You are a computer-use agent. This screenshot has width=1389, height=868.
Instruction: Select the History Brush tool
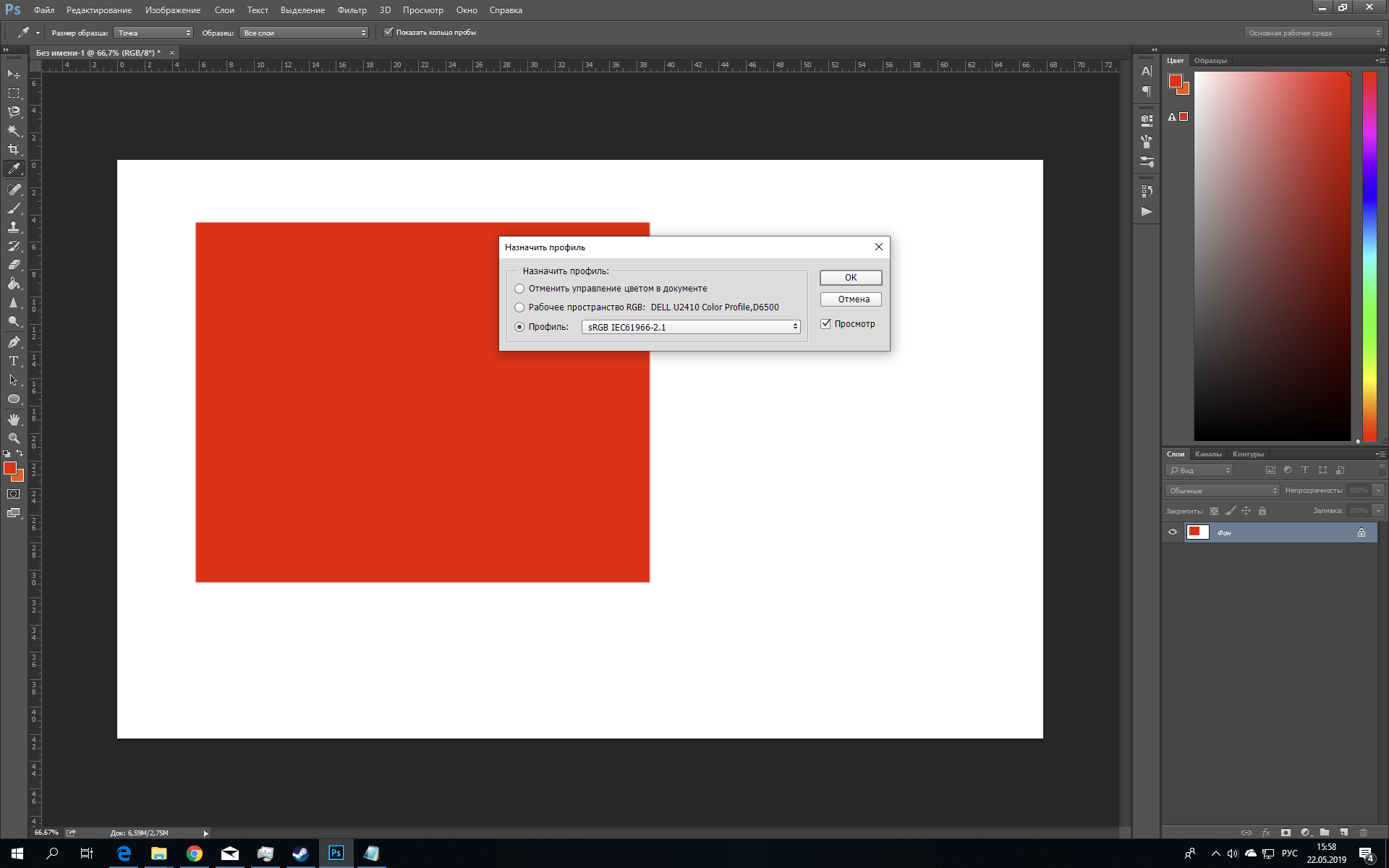(x=14, y=246)
